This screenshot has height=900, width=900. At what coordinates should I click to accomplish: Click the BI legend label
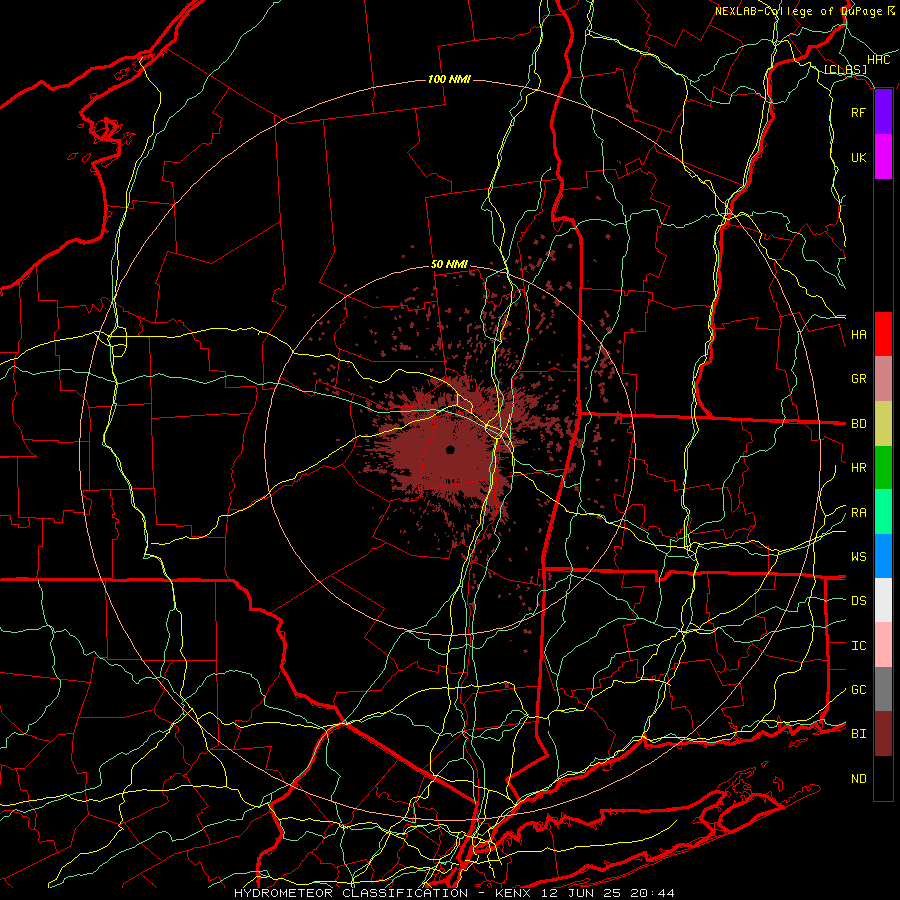(x=858, y=734)
